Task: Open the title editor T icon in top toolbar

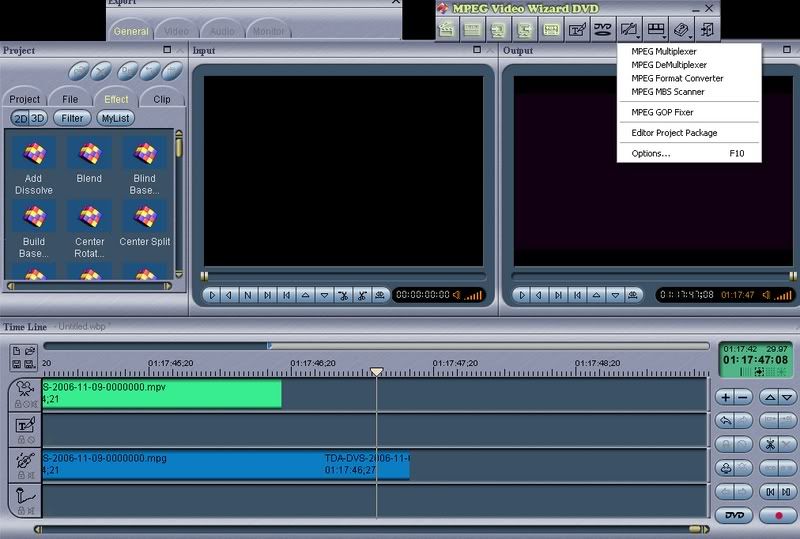Action: point(577,30)
